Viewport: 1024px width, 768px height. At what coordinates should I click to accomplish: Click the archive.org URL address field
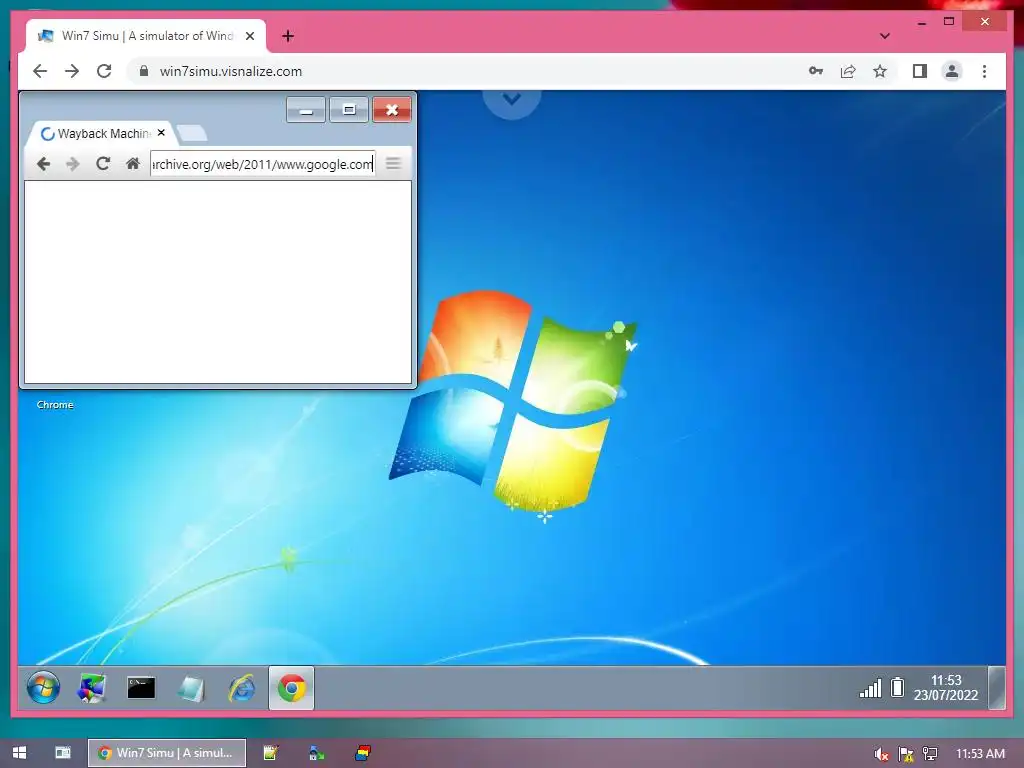click(263, 164)
